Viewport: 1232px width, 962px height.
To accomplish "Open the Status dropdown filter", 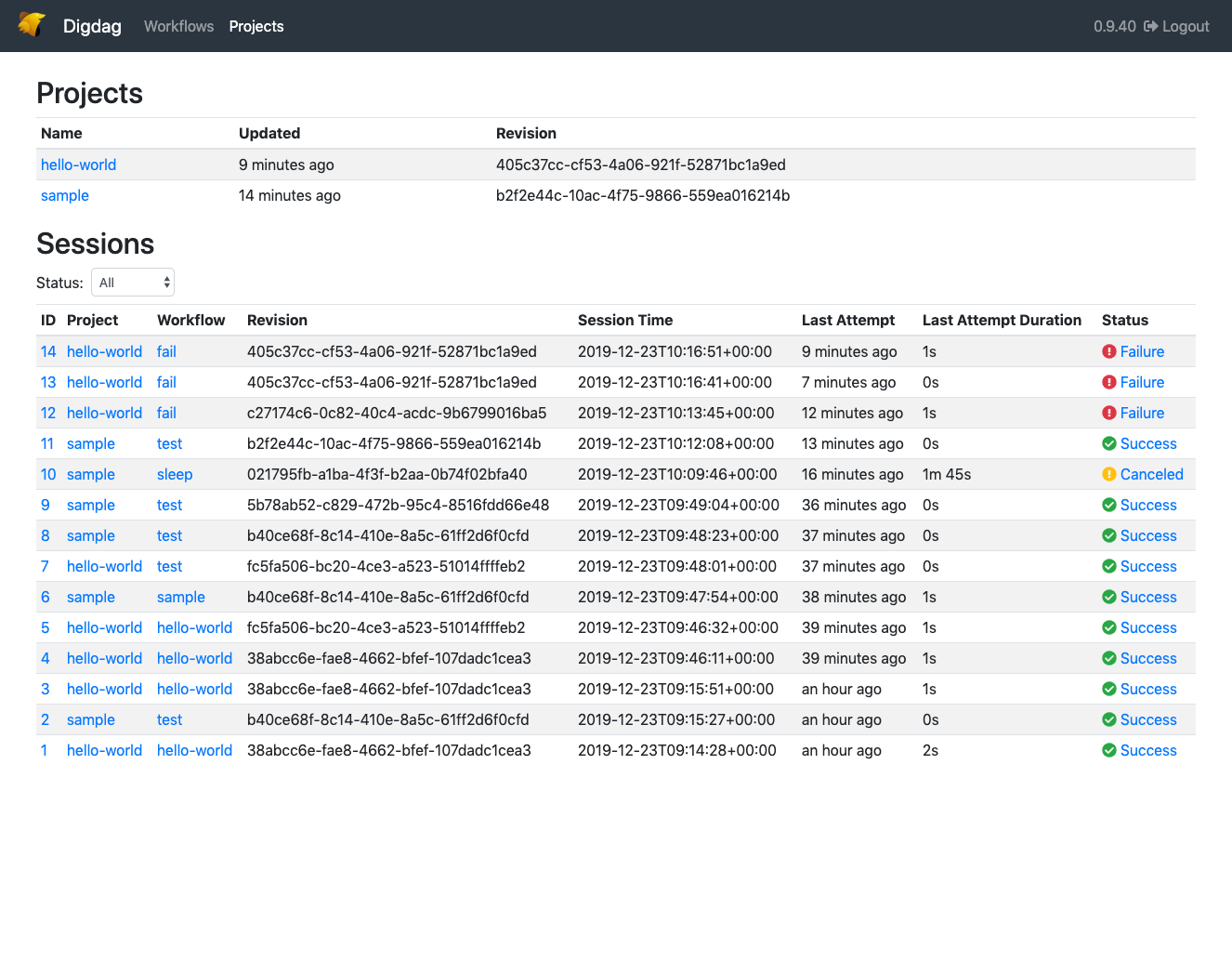I will 132,282.
